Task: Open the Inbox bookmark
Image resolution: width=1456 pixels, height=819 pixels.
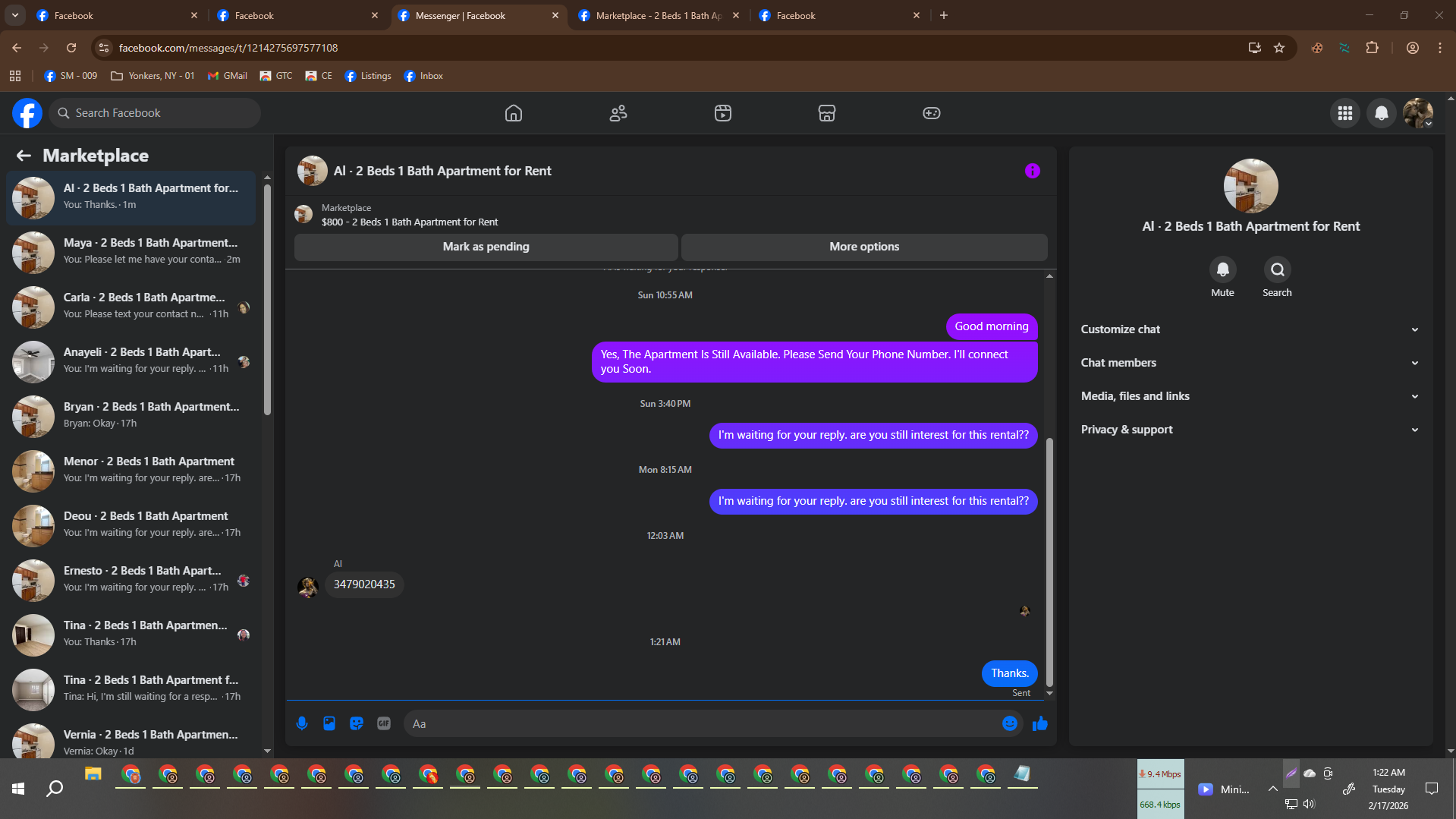Action: (423, 76)
